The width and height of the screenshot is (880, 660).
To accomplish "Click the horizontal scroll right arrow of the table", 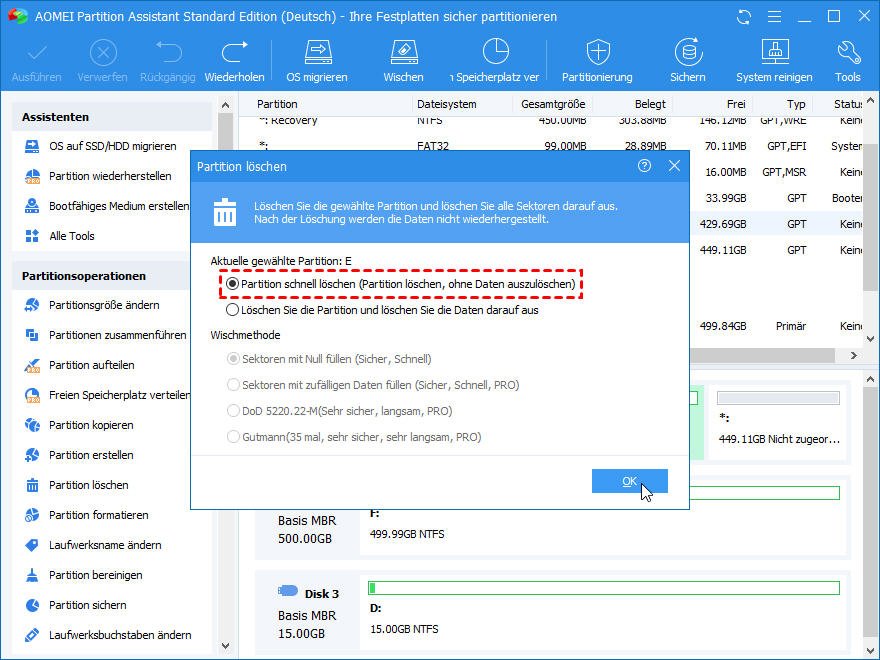I will pos(854,355).
